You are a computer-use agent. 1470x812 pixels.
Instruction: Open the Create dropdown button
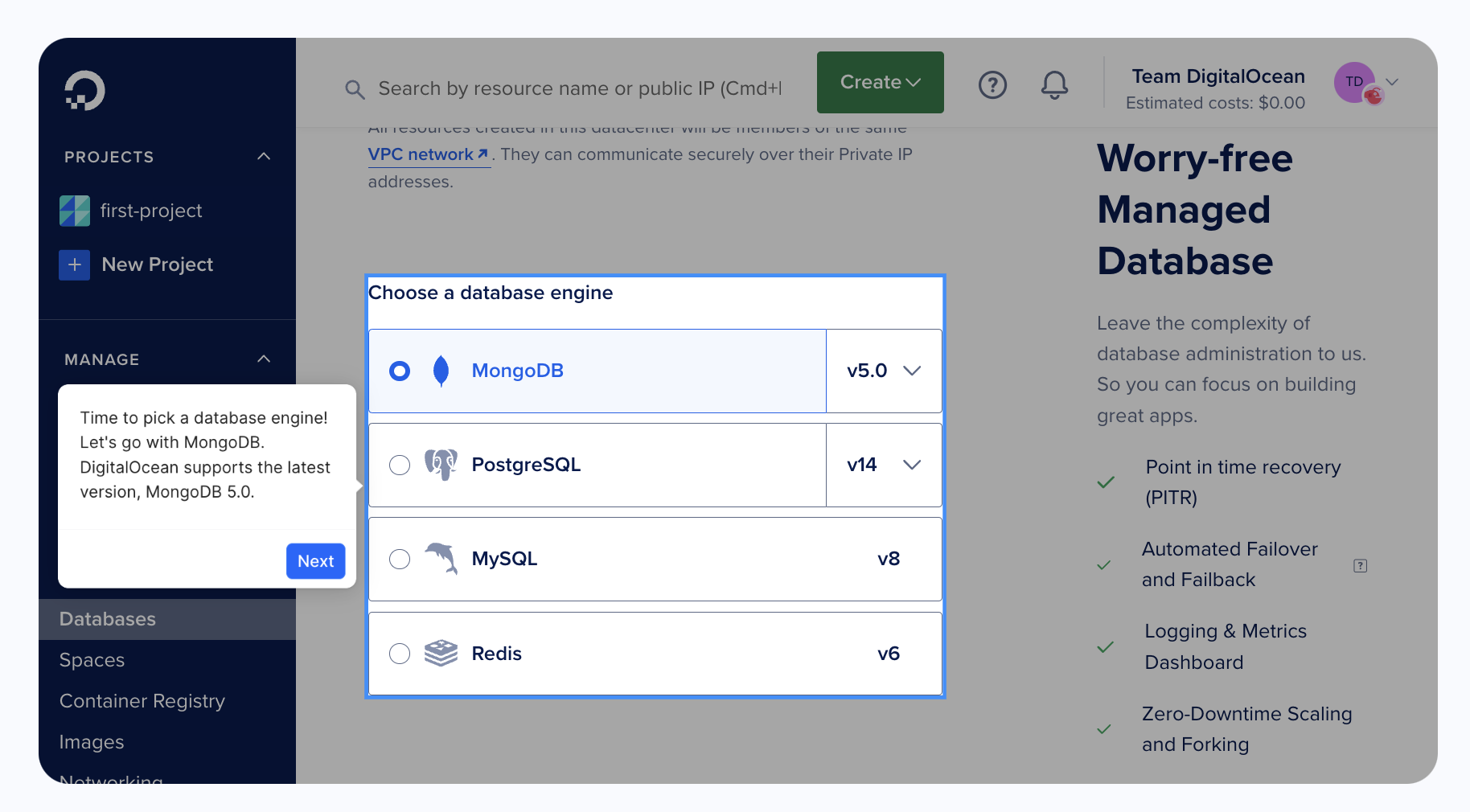[x=881, y=82]
